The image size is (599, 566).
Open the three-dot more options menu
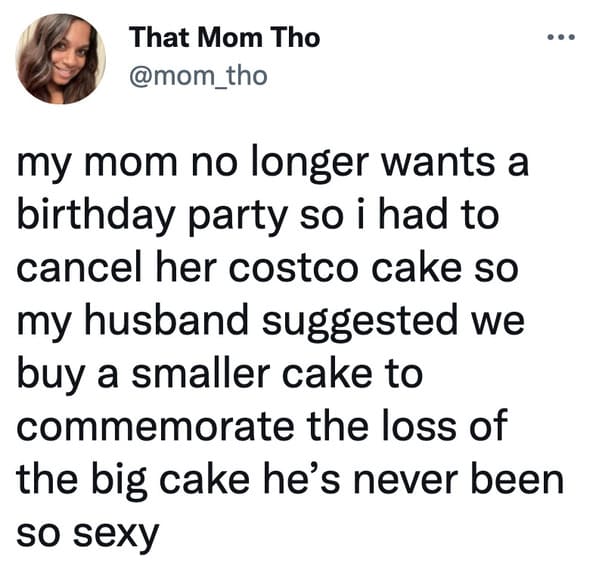point(560,37)
